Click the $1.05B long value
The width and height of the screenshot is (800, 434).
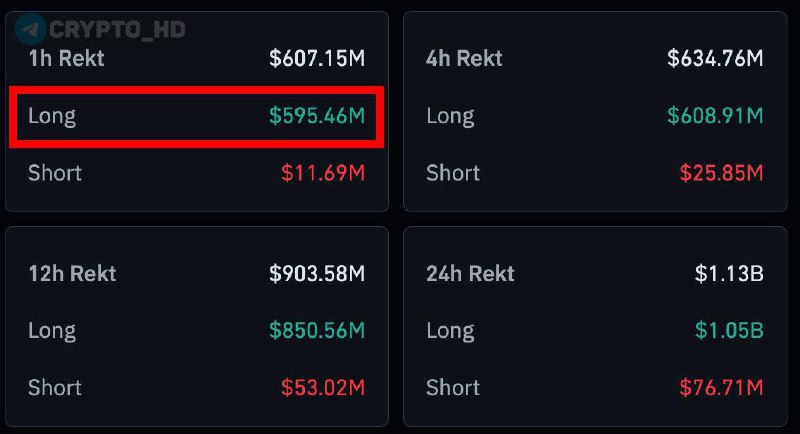[x=729, y=330]
